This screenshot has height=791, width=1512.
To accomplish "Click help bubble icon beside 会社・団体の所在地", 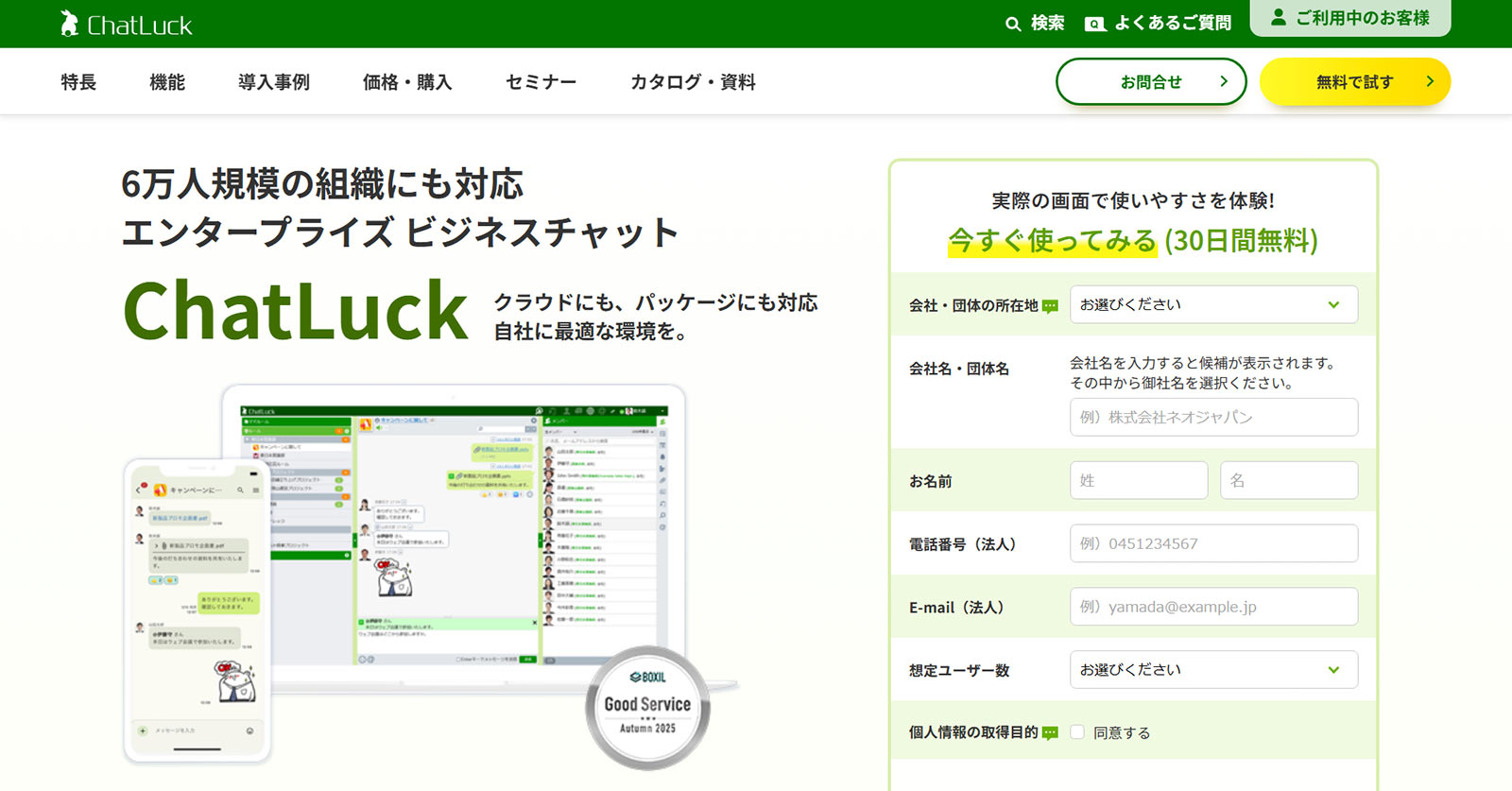I will (1050, 306).
